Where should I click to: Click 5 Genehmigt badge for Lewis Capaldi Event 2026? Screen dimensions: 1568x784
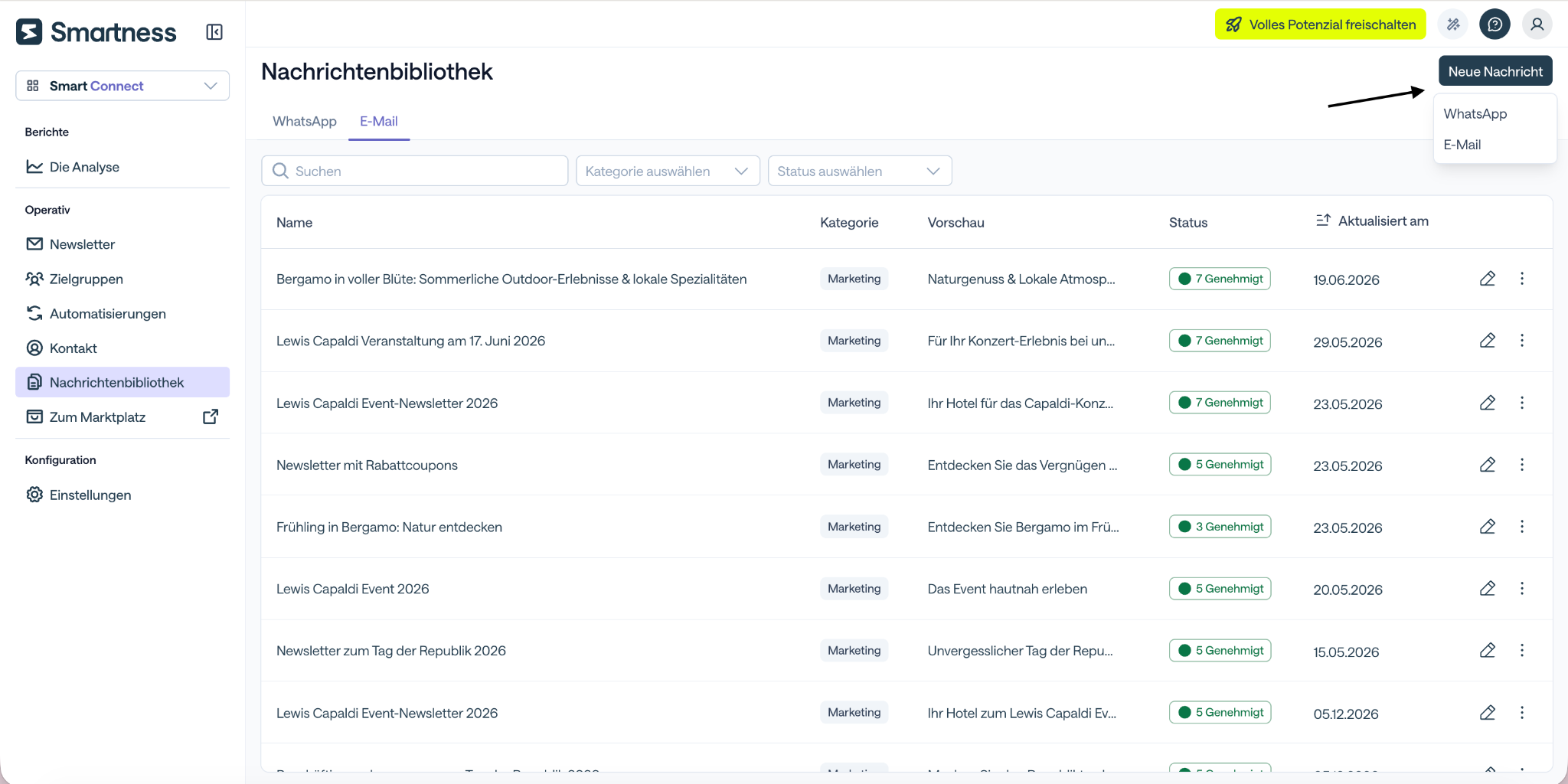click(1220, 589)
